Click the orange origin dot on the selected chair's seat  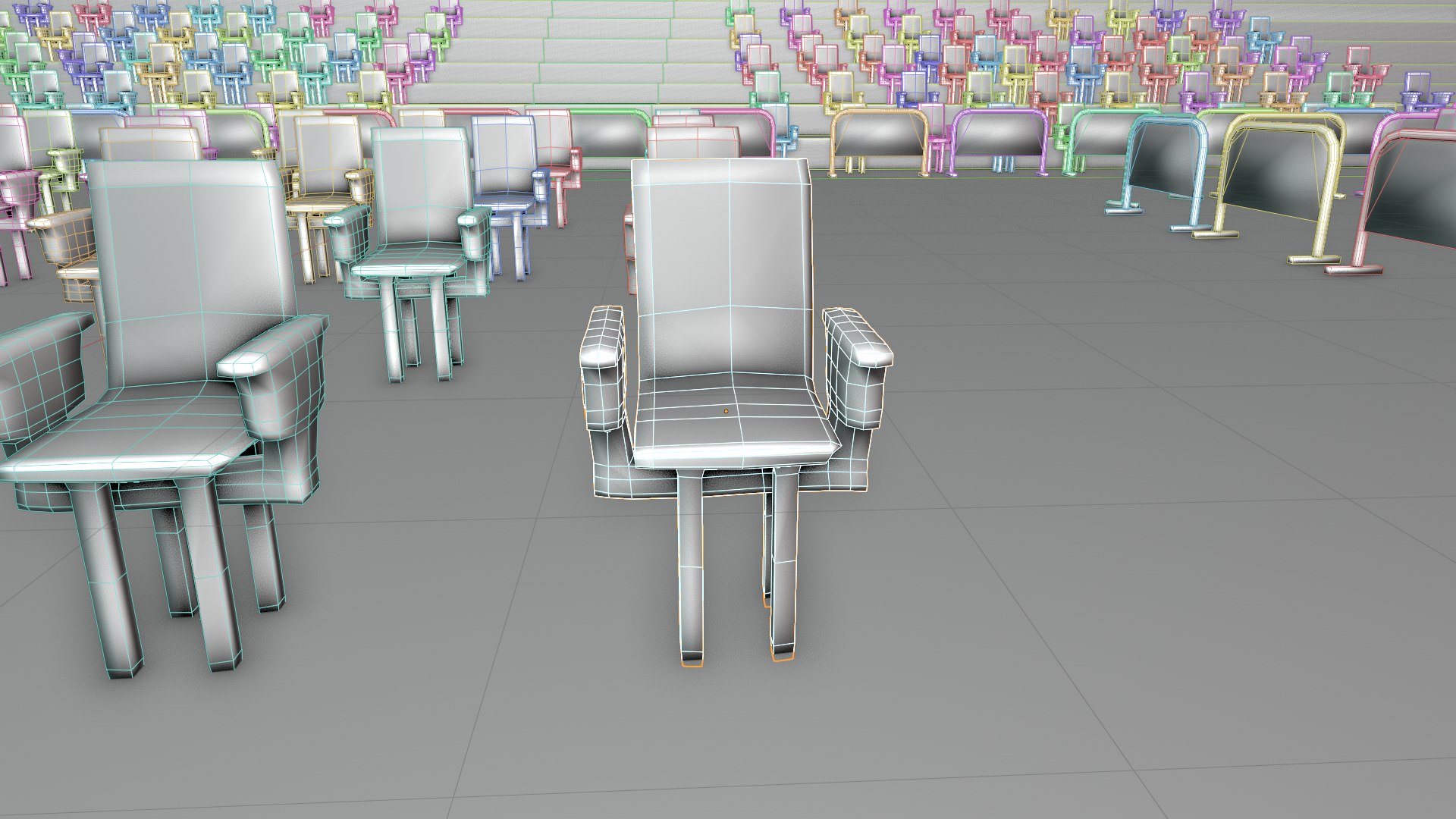point(726,411)
